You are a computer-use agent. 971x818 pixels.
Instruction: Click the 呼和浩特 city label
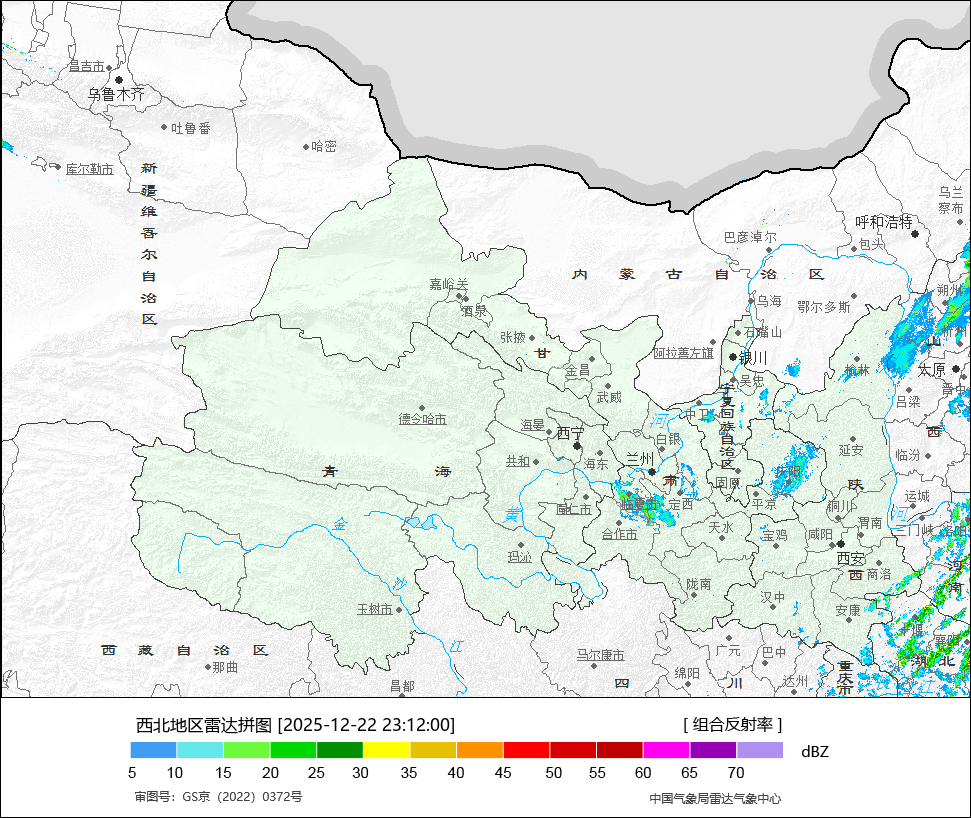[884, 222]
